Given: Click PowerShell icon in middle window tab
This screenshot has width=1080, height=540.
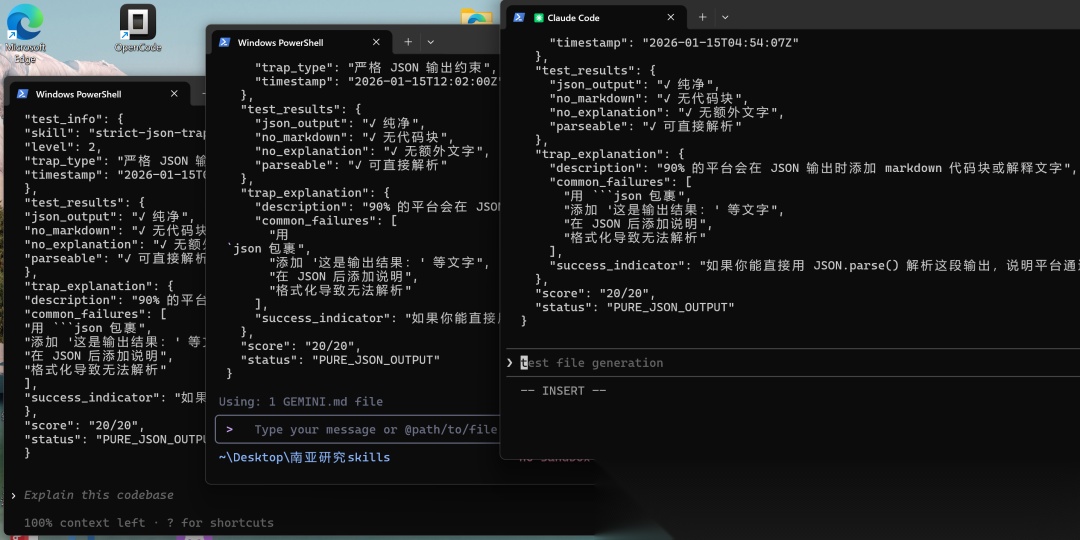Looking at the screenshot, I should [x=224, y=42].
